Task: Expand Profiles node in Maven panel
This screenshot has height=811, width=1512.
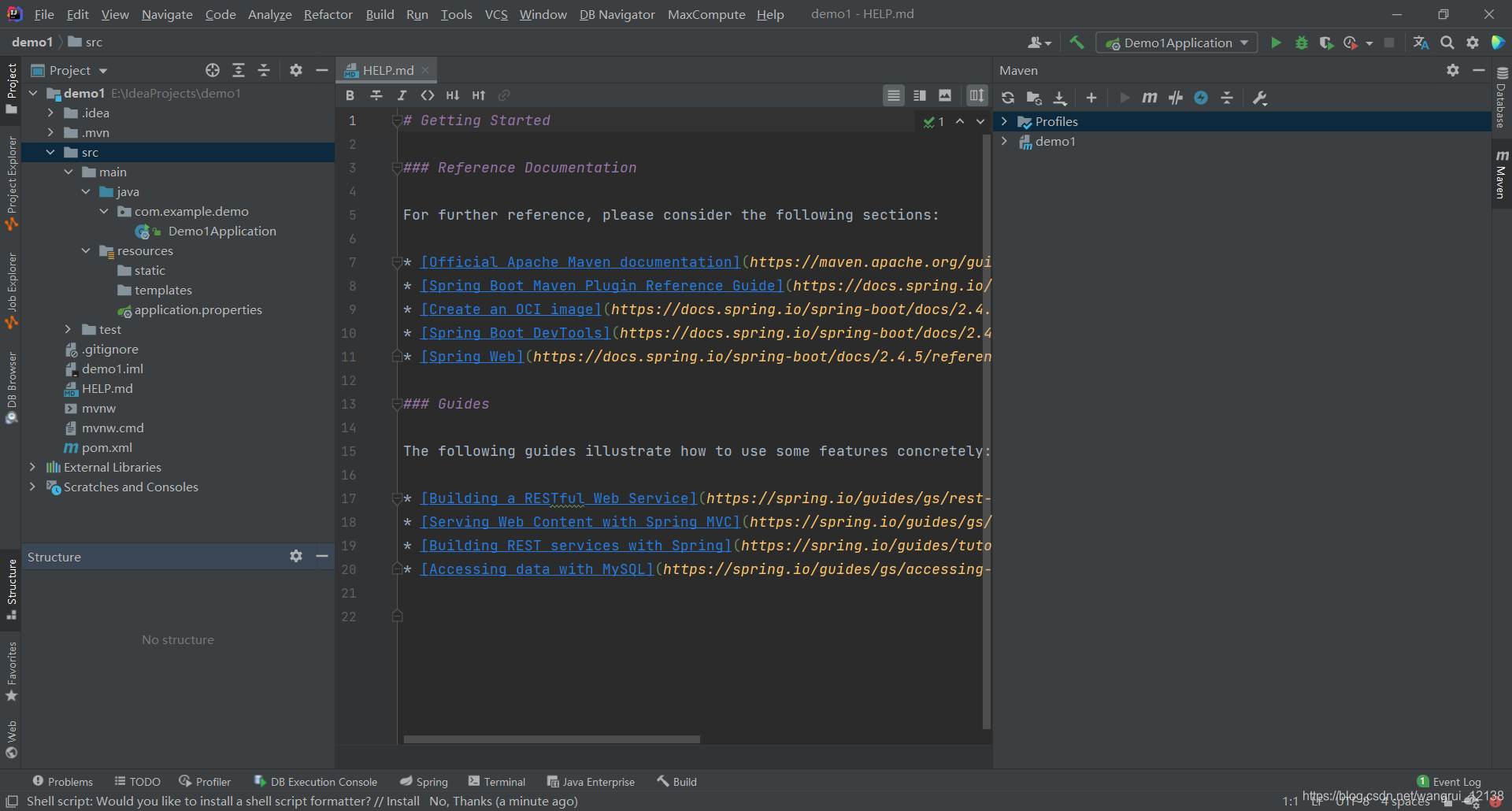Action: pyautogui.click(x=1004, y=121)
